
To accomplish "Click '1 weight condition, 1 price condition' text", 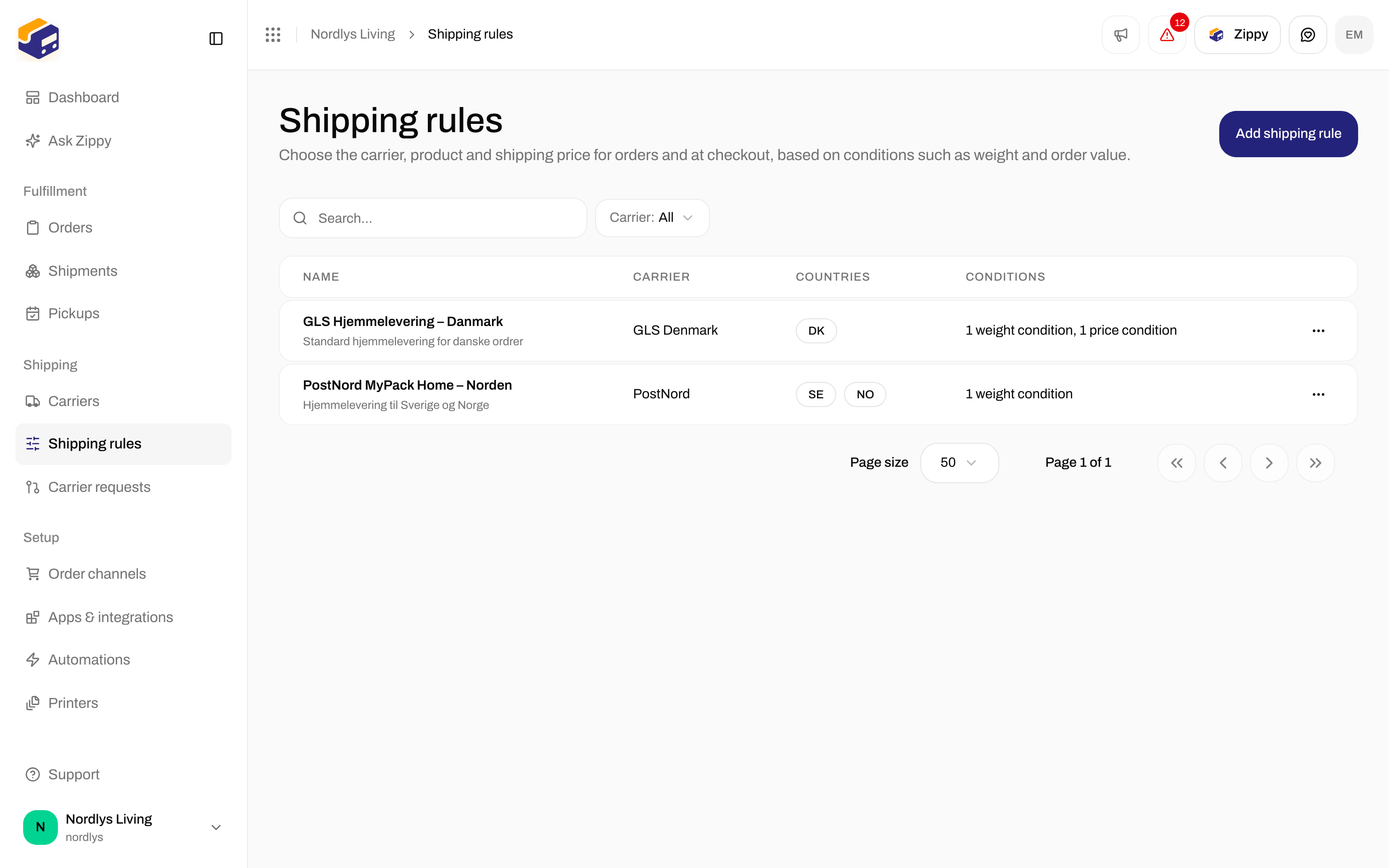I will (1071, 330).
